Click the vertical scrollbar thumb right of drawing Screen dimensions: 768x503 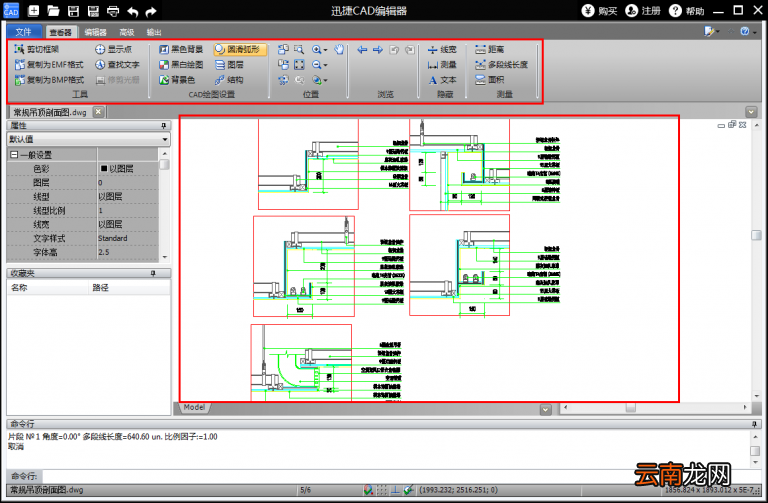756,235
